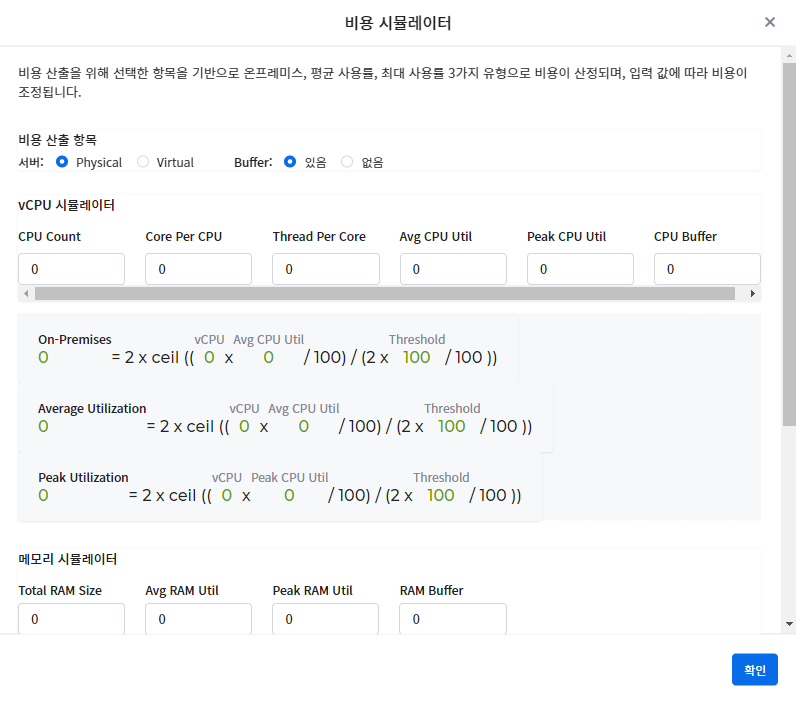This screenshot has height=703, width=796.
Task: Select the Virtual server radio button
Action: click(143, 162)
